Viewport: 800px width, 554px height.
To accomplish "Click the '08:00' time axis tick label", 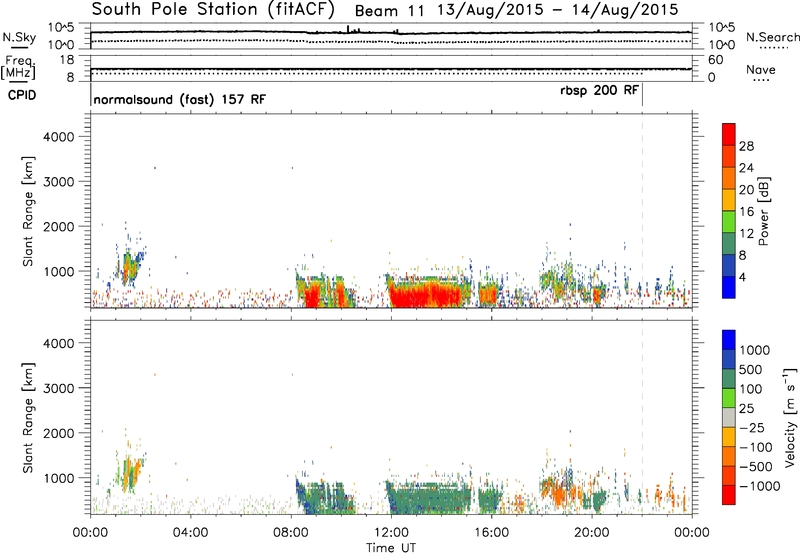I will pos(291,533).
